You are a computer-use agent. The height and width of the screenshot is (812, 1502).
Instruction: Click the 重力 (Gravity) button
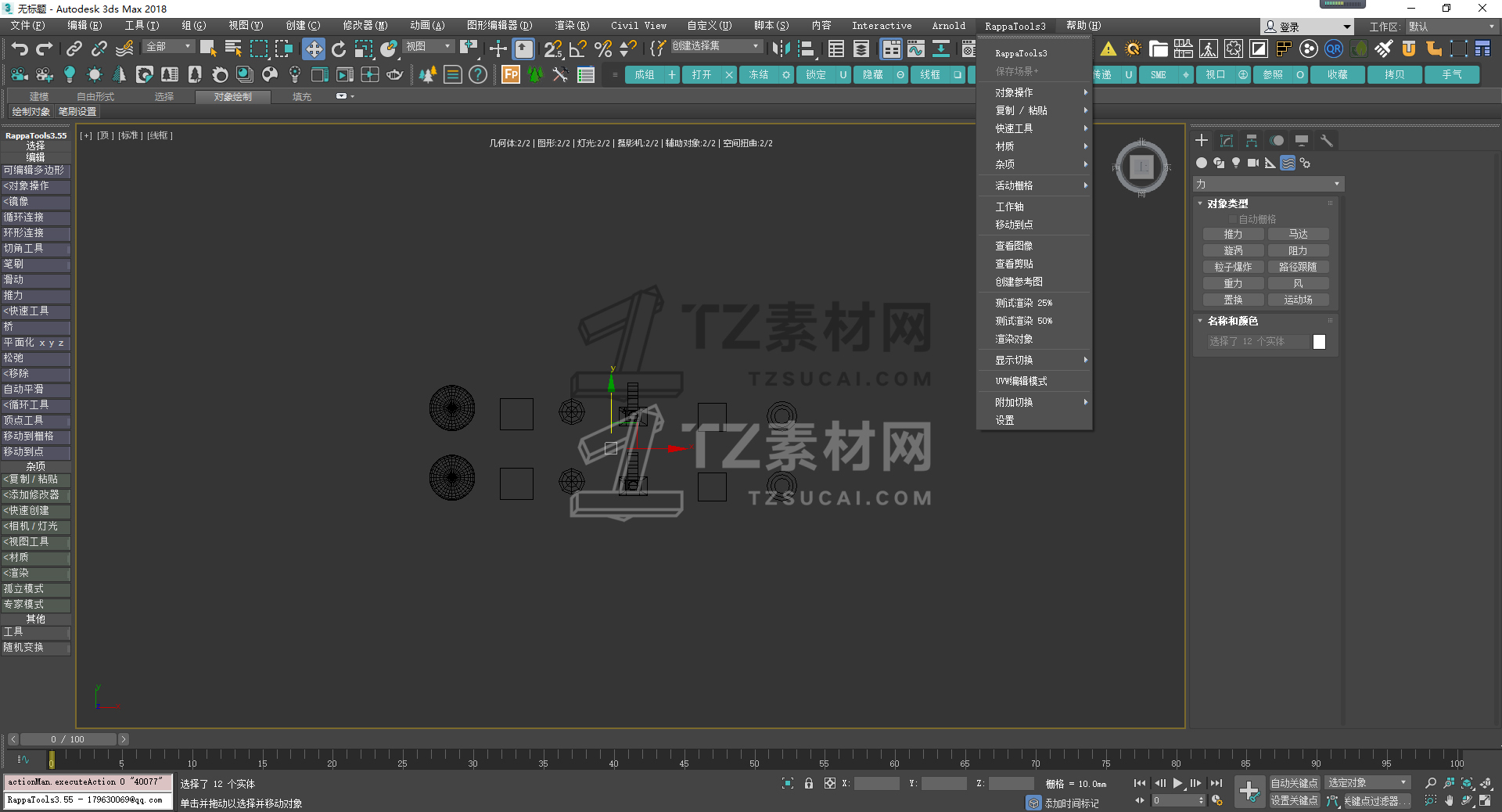click(1233, 283)
